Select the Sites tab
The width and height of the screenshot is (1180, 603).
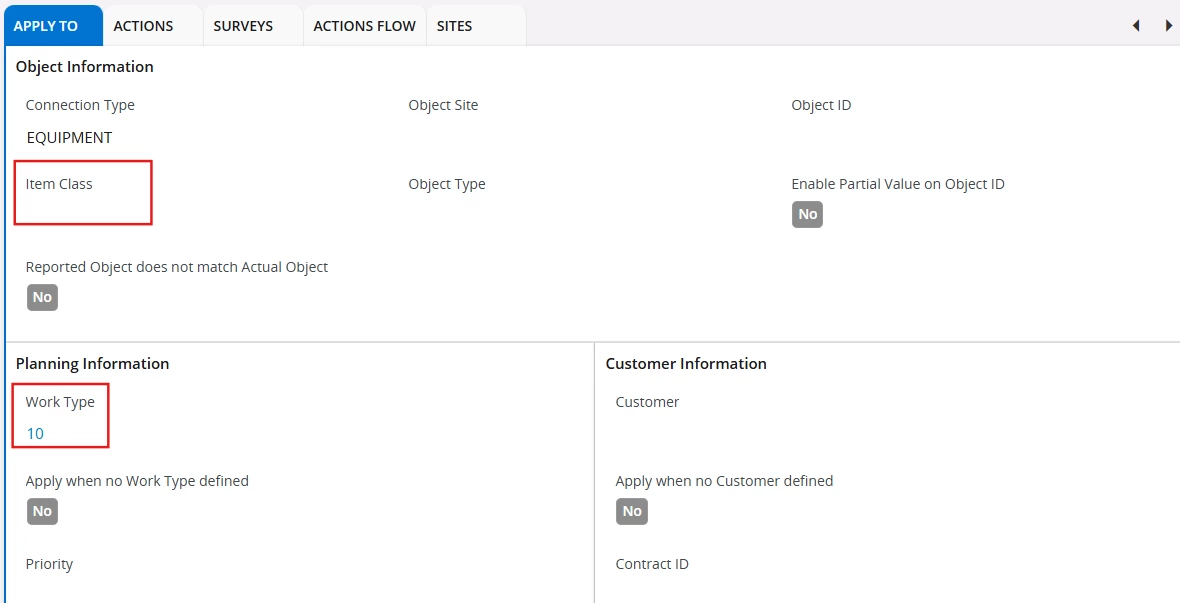(x=454, y=26)
